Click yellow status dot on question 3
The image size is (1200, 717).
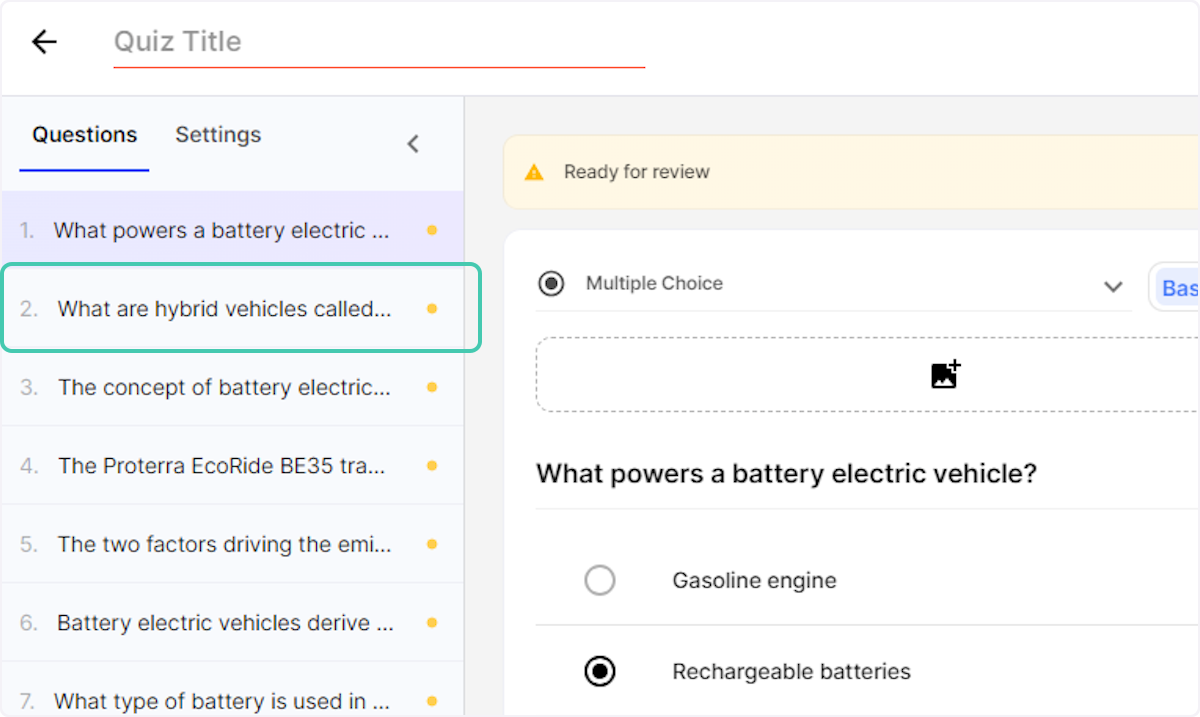point(432,387)
